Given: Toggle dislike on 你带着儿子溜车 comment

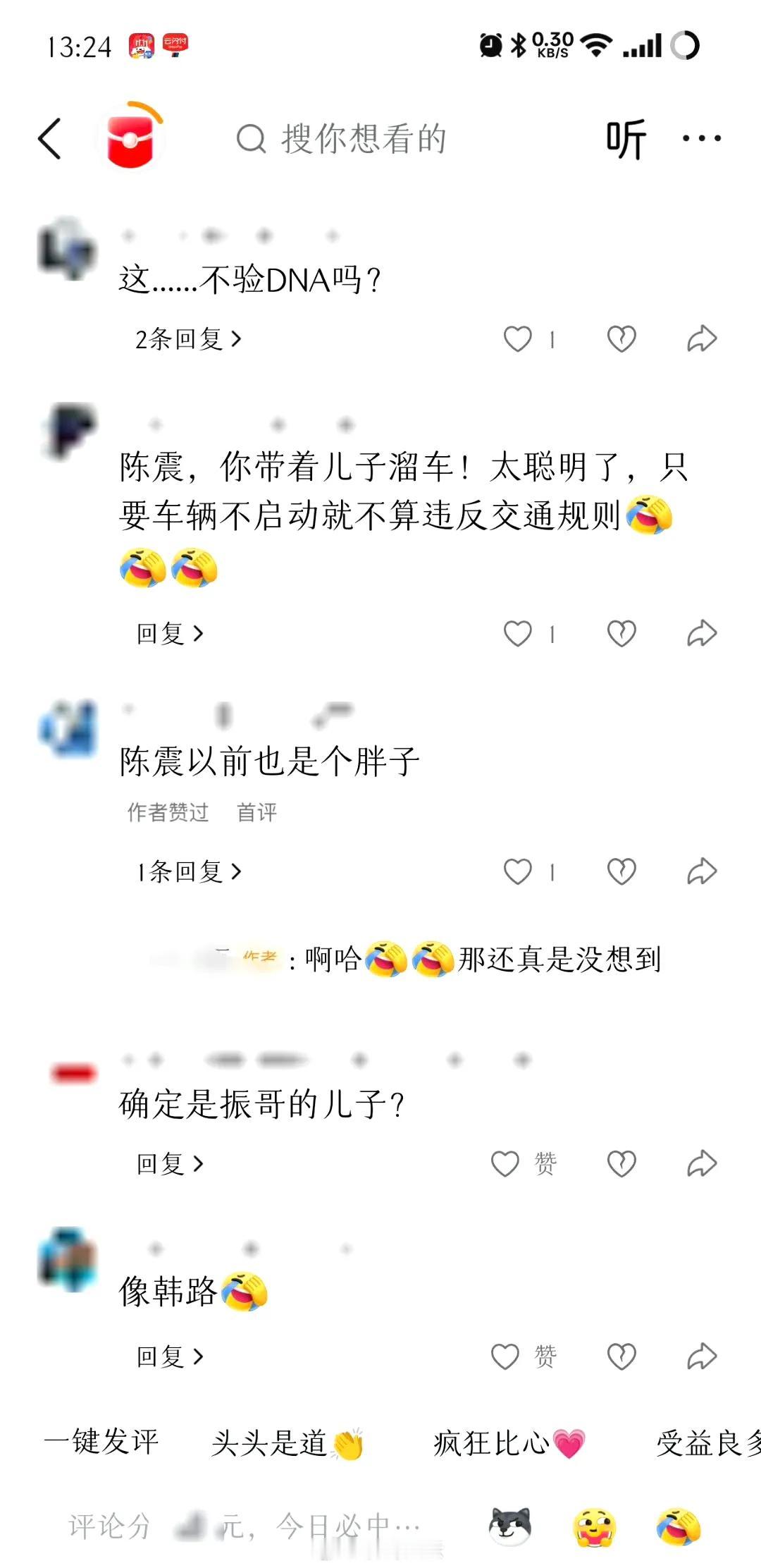Looking at the screenshot, I should (621, 633).
